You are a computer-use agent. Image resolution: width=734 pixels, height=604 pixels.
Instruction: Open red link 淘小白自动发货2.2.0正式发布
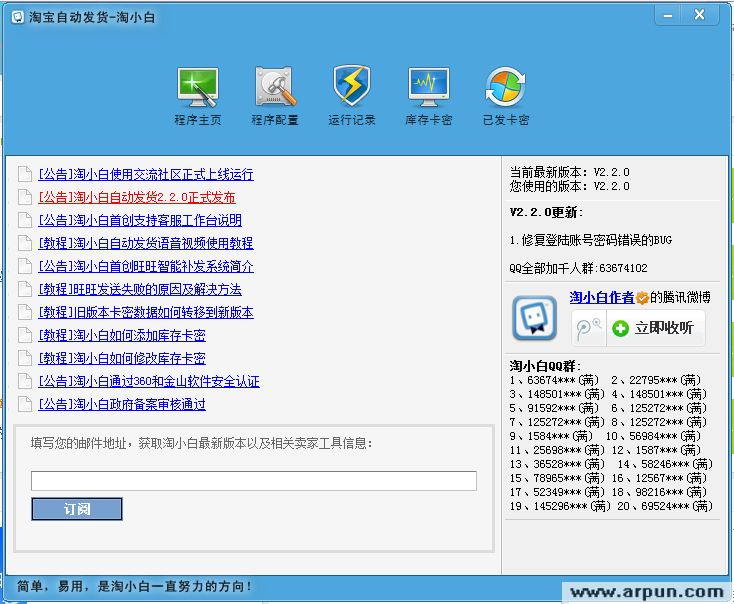click(x=137, y=197)
